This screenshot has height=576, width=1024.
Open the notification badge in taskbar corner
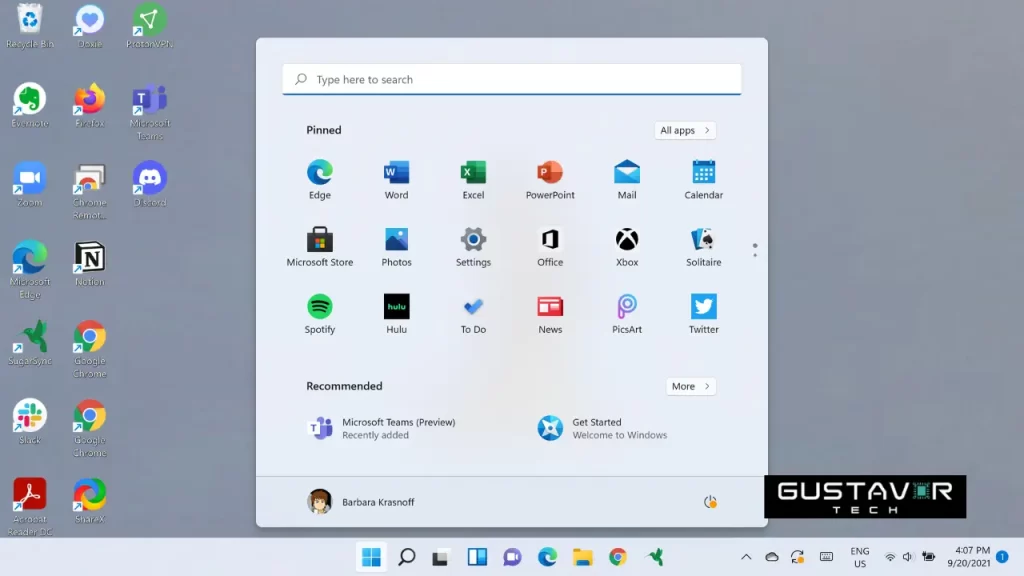pos(1002,557)
